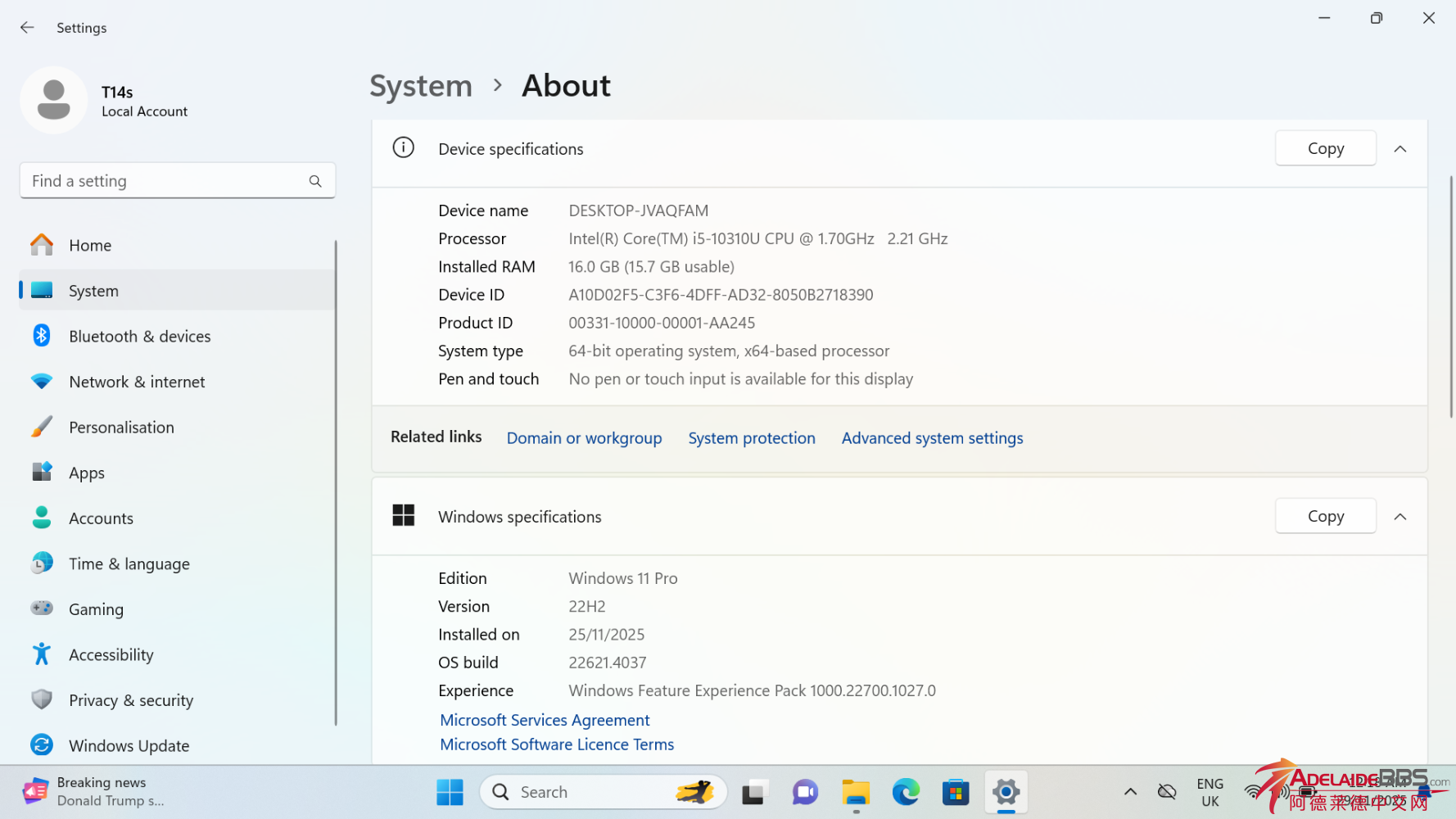Open Advanced system settings link
This screenshot has height=819, width=1456.
[x=932, y=438]
